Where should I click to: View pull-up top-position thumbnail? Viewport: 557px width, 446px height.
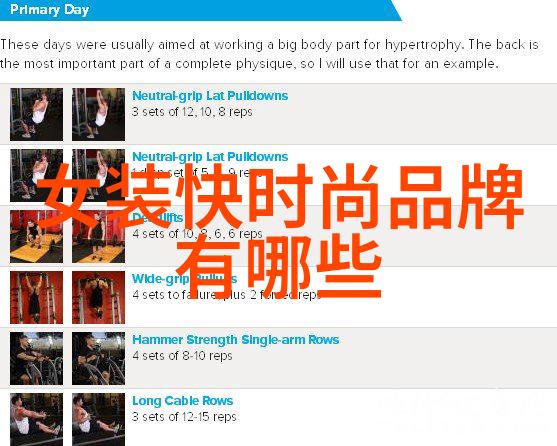click(x=98, y=298)
